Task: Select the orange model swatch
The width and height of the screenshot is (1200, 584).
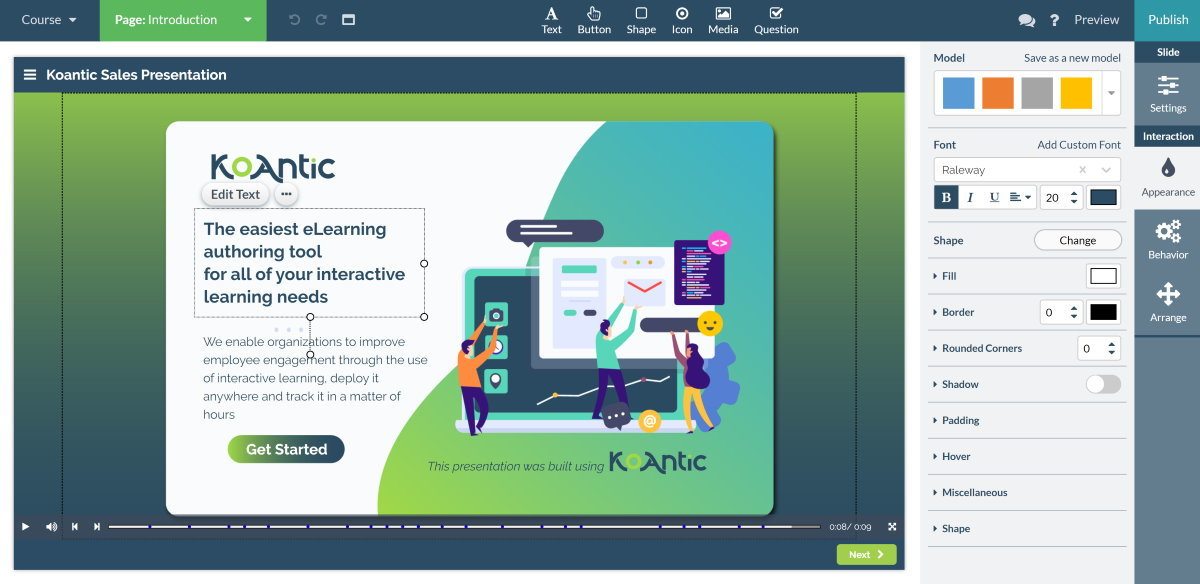Action: (x=998, y=93)
